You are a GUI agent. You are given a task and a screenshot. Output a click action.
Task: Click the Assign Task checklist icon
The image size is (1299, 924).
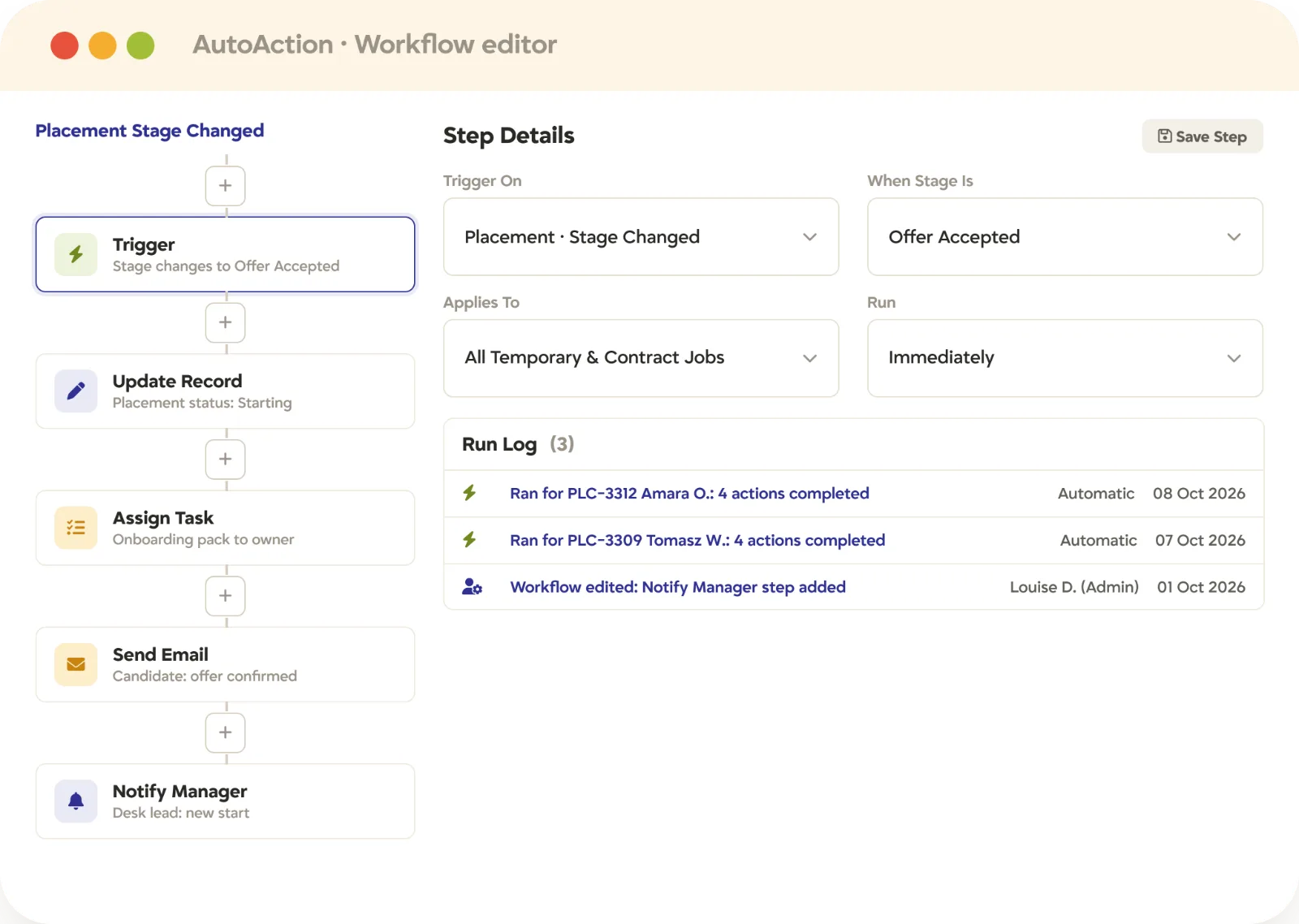pos(76,528)
